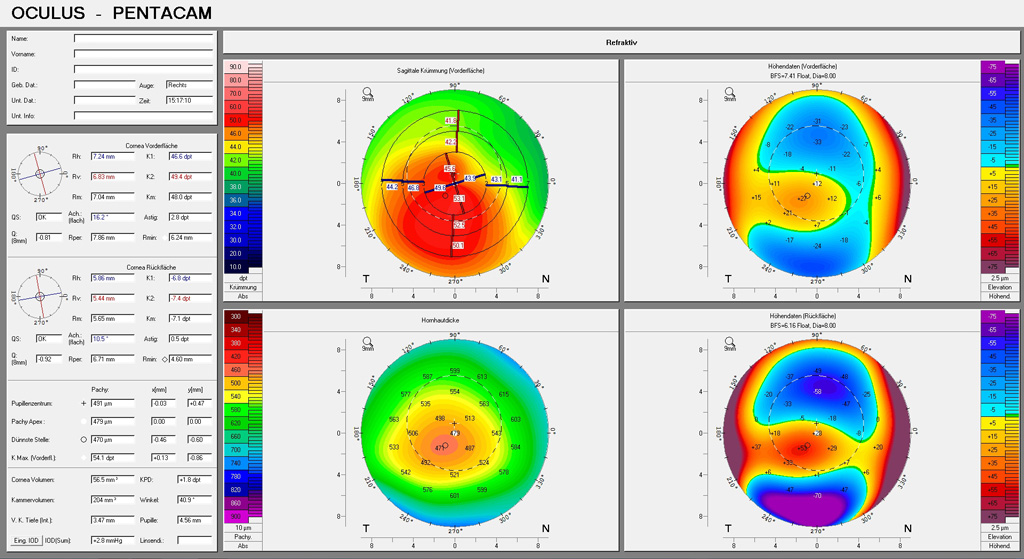Select the 90.0 color on curvature scale
The image size is (1024, 559).
point(237,66)
